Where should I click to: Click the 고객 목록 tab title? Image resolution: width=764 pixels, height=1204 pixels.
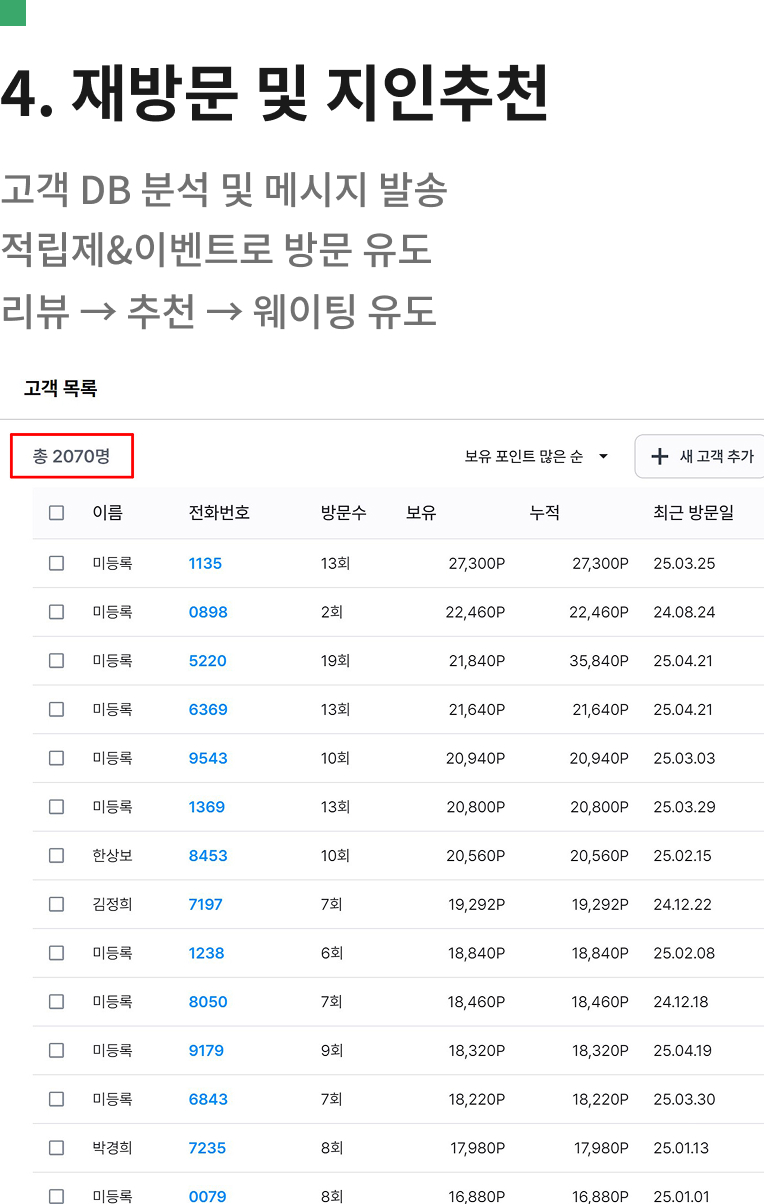pyautogui.click(x=60, y=389)
